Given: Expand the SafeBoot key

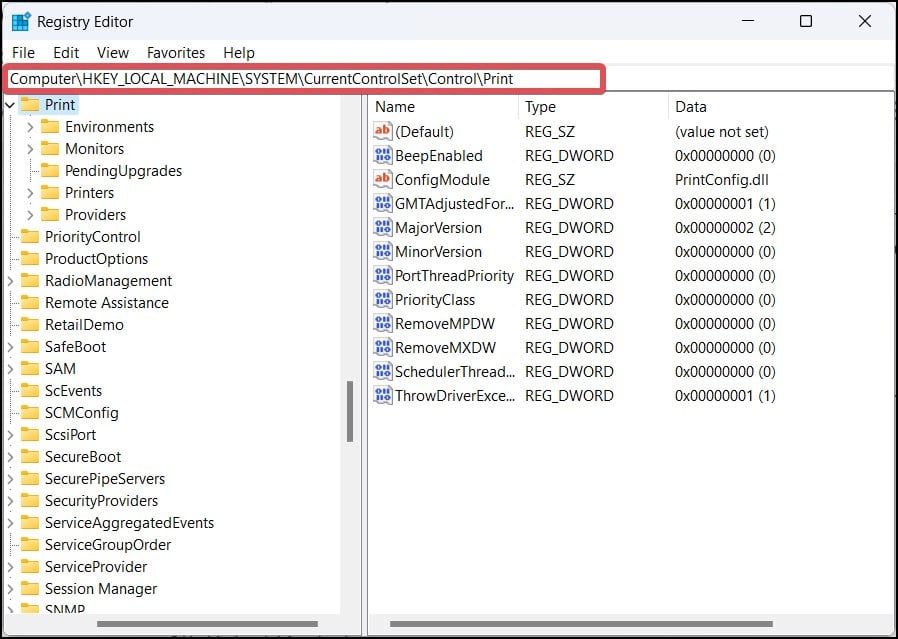Looking at the screenshot, I should pyautogui.click(x=10, y=347).
